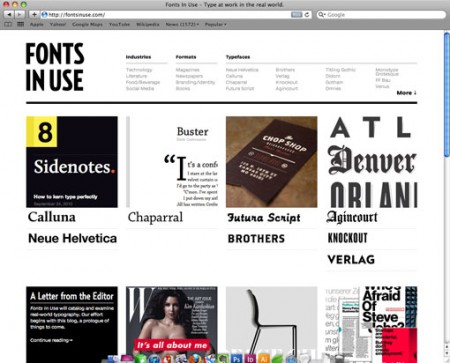
Task: Click the globe site icon in address bar
Action: coord(44,15)
